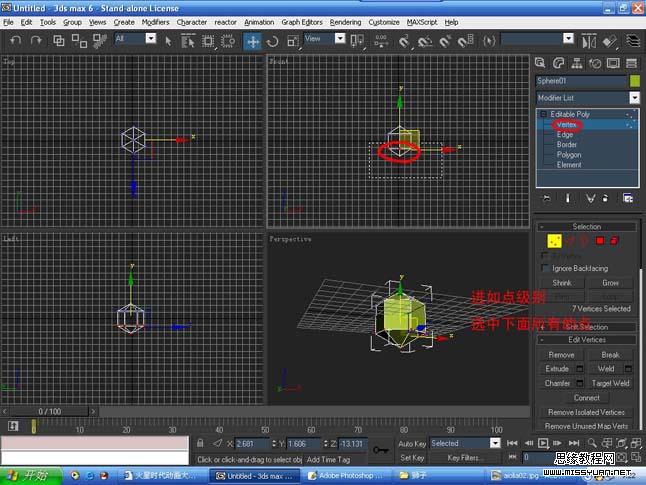
Task: Toggle Set Key animation mode
Action: tap(412, 458)
